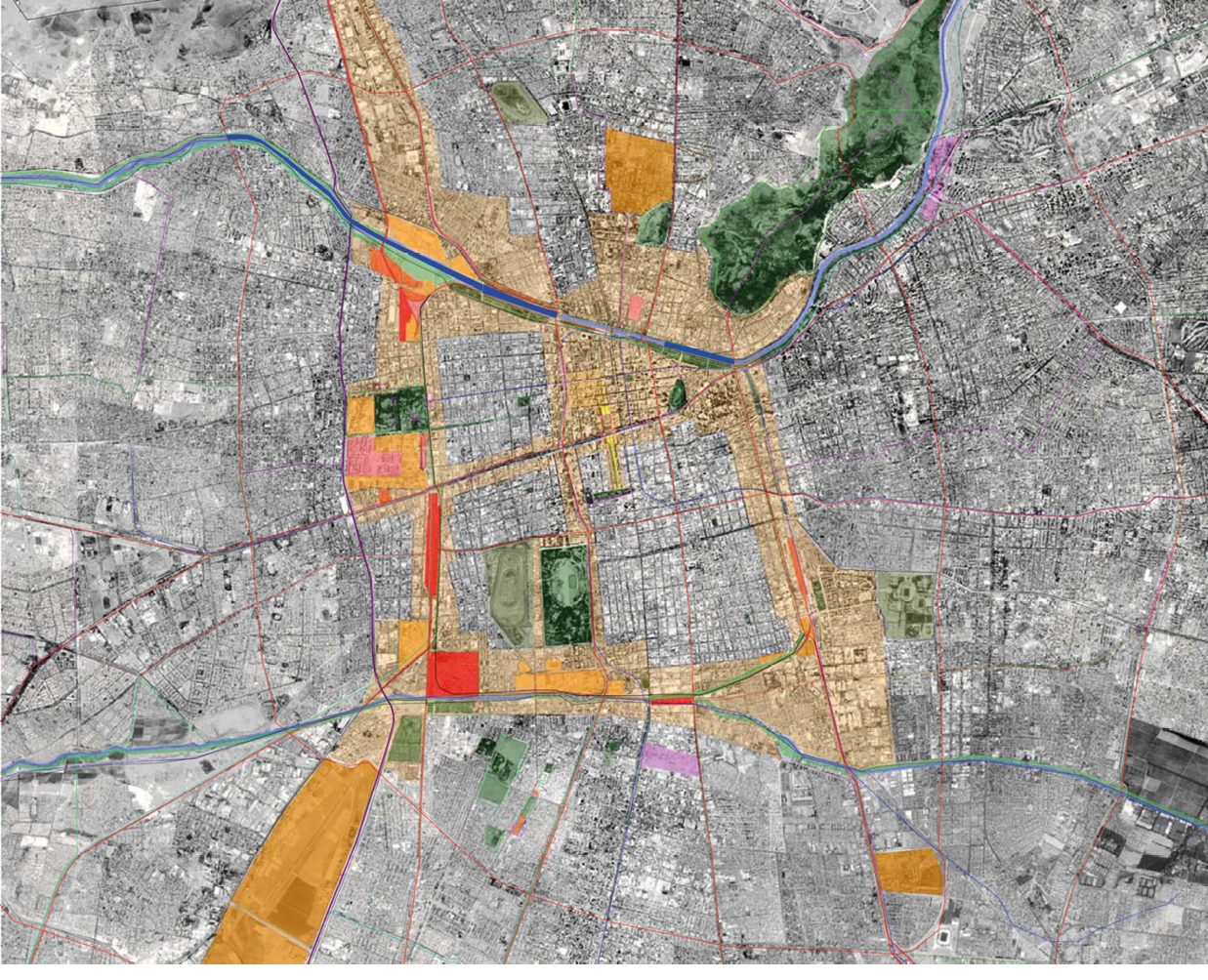Select the pale green oval track at the top

[x=510, y=102]
